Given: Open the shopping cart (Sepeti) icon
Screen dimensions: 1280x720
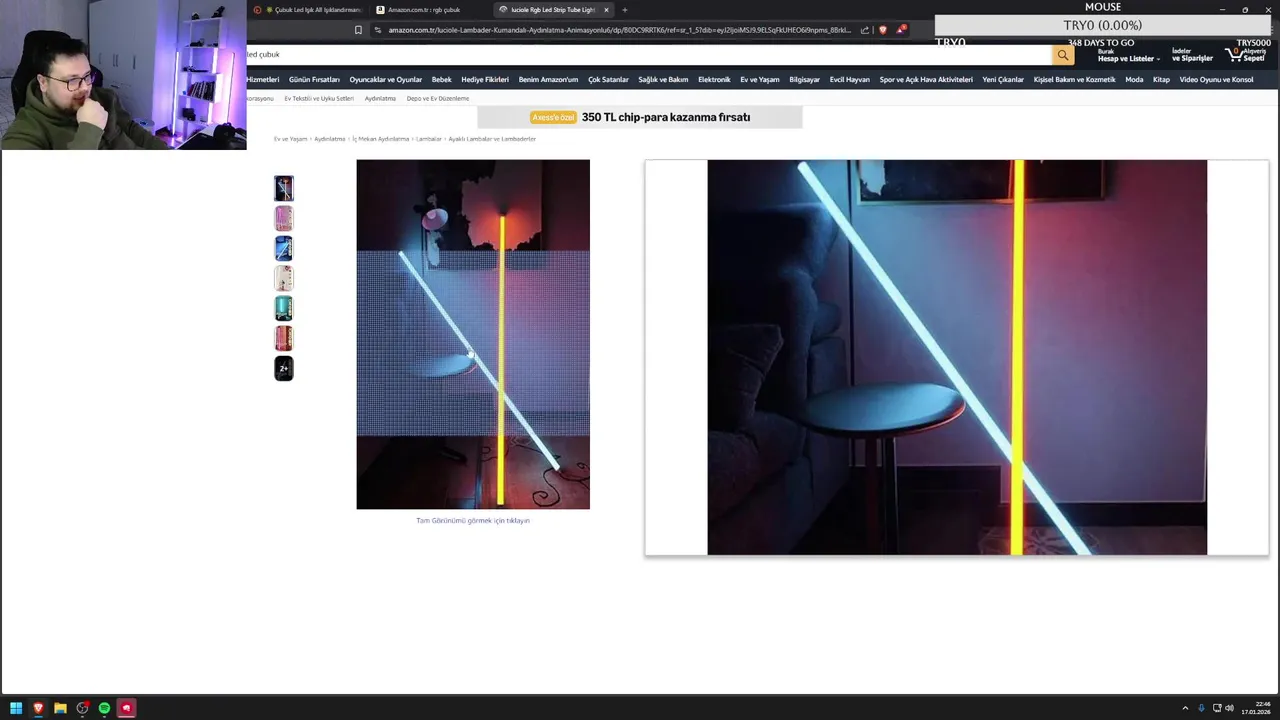Looking at the screenshot, I should 1246,55.
